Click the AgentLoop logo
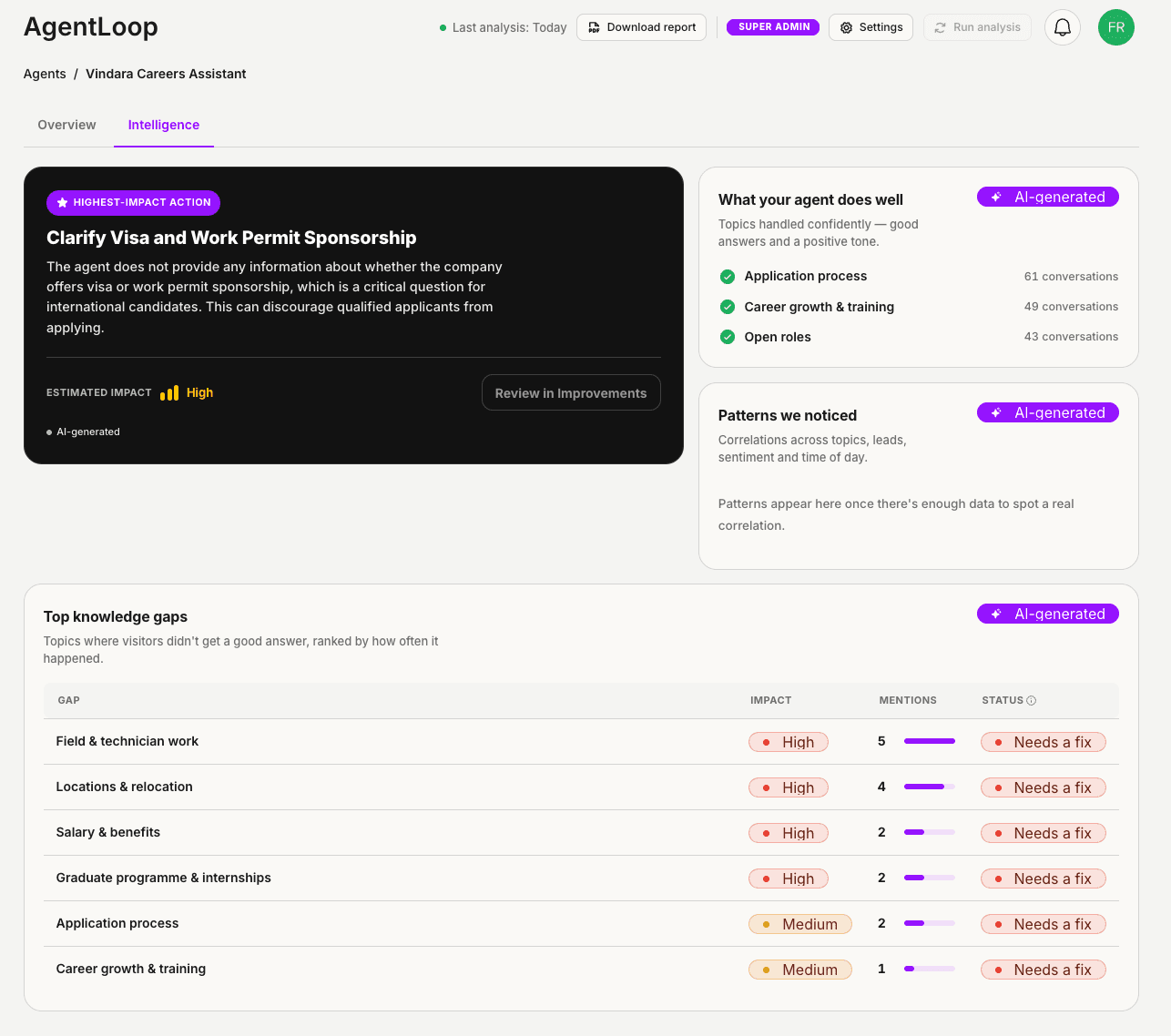1171x1036 pixels. [x=91, y=27]
